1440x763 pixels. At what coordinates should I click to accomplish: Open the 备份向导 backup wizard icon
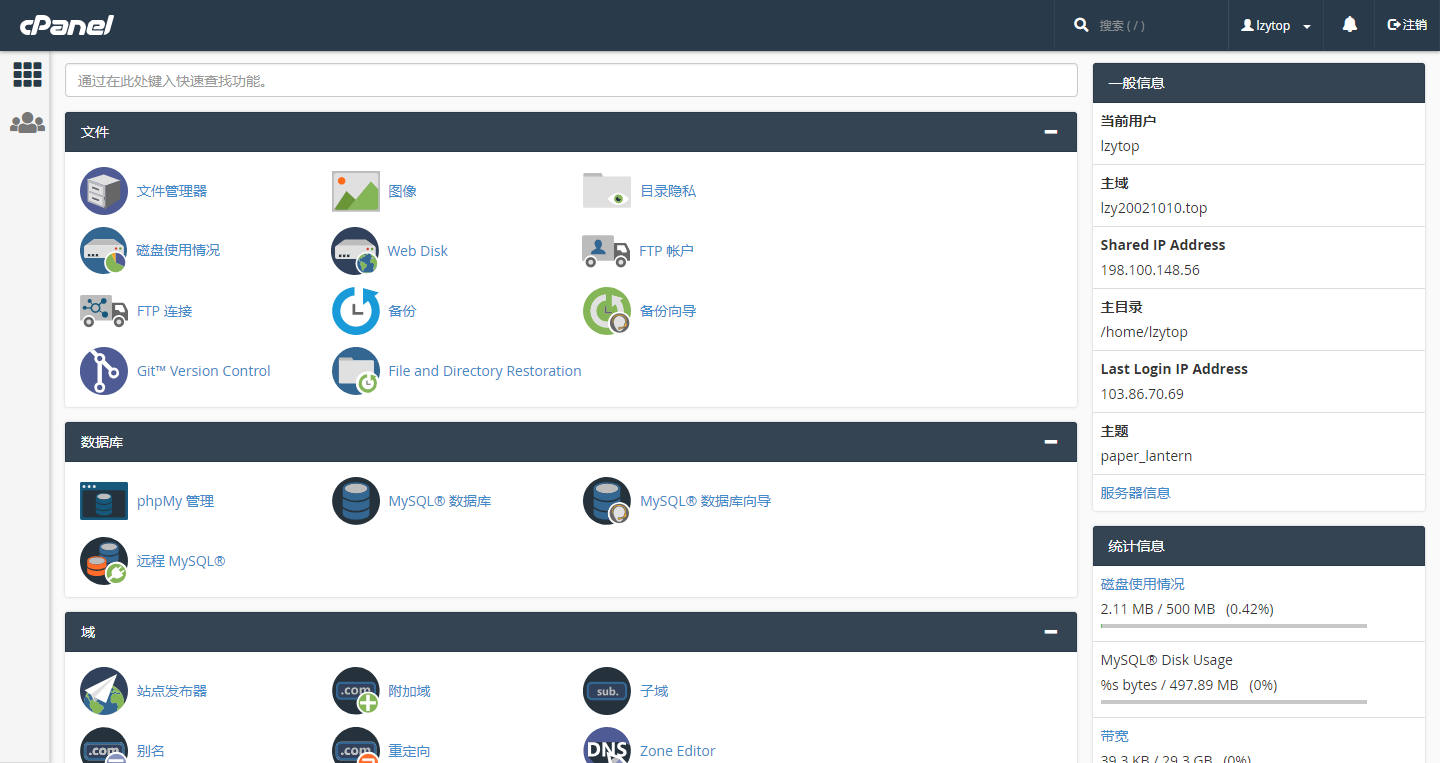coord(607,311)
